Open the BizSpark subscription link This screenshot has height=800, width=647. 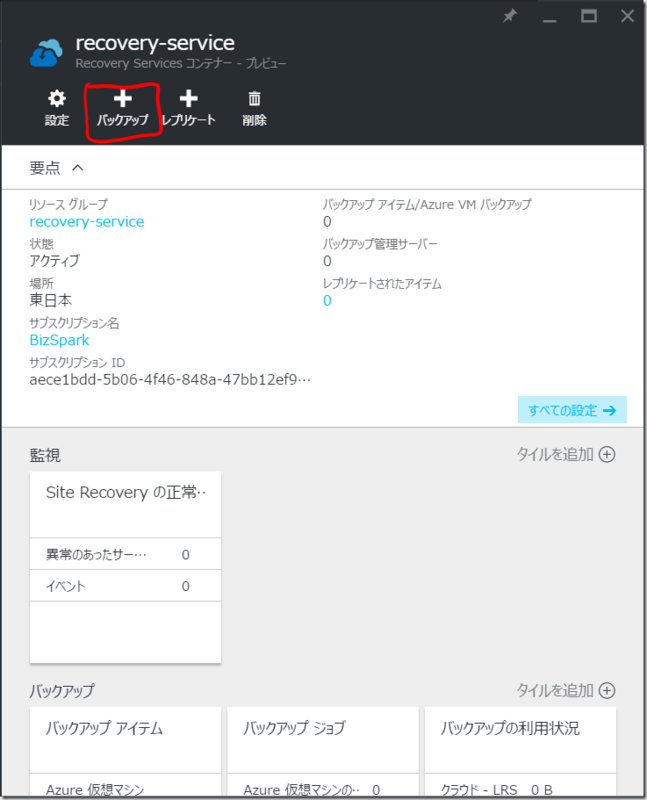[59, 340]
